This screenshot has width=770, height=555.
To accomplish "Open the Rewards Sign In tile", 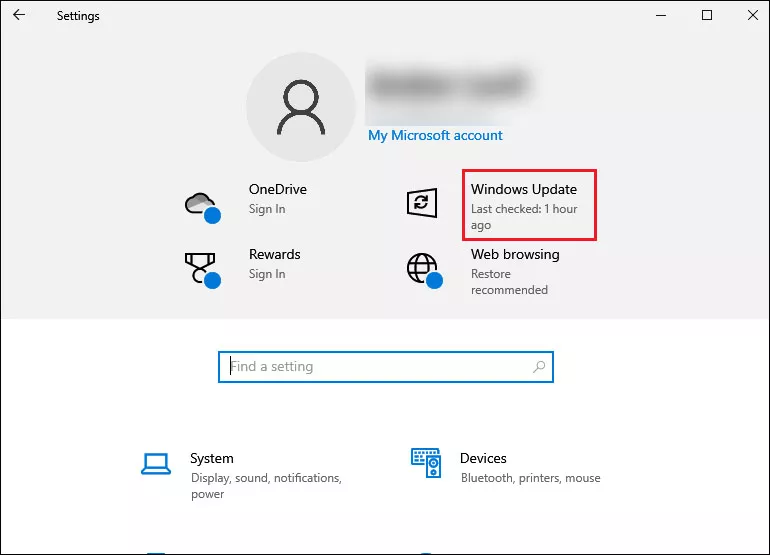I will point(275,264).
